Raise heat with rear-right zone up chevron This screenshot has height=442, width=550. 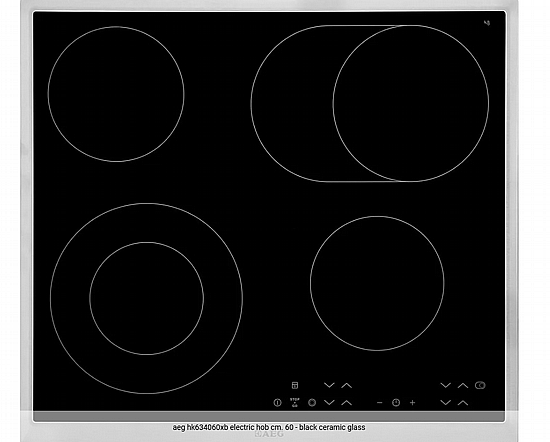click(463, 385)
